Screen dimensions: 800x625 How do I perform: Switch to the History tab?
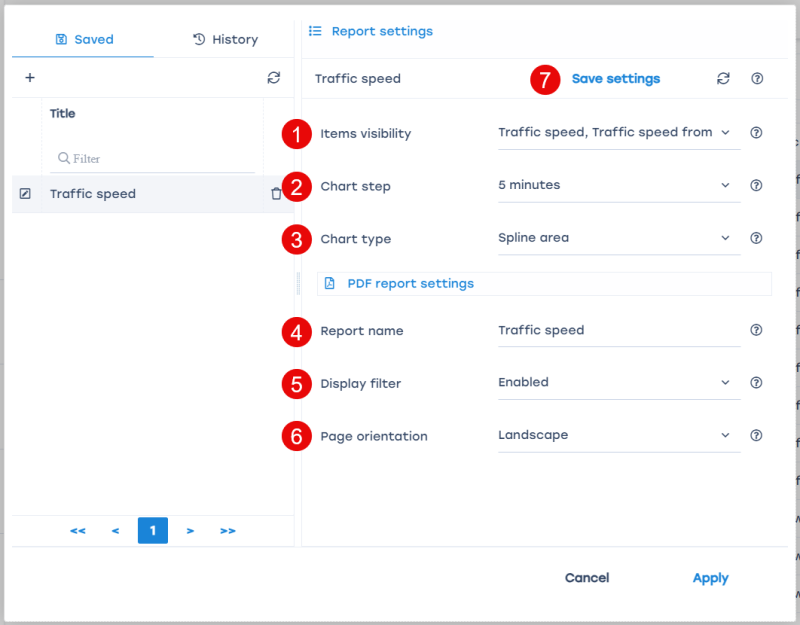225,40
